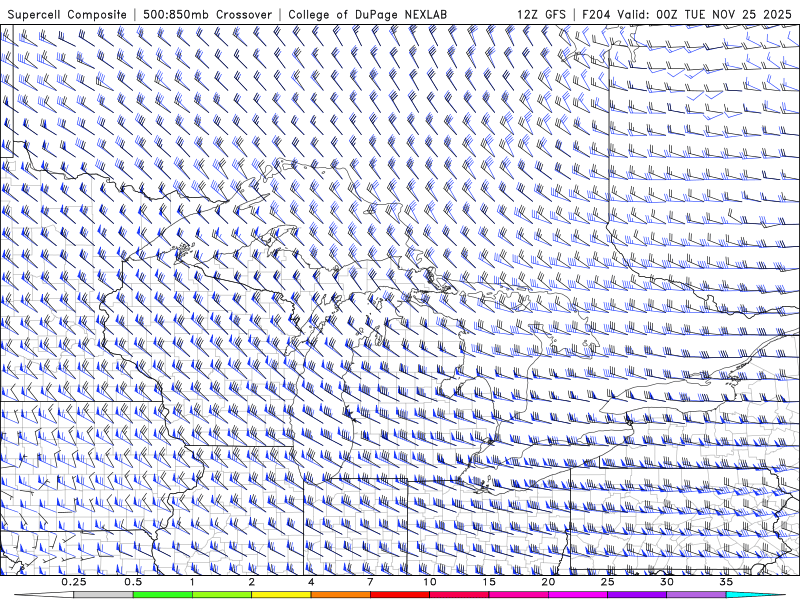Click the 0.25 legend value
Screen dimensions: 800x600
tap(74, 582)
